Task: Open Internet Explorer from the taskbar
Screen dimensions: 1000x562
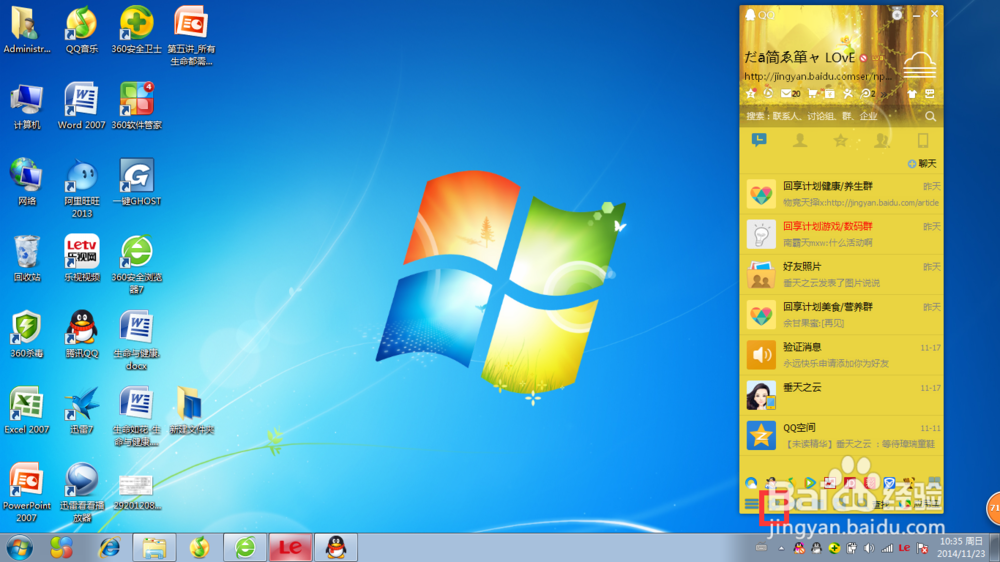Action: [109, 547]
